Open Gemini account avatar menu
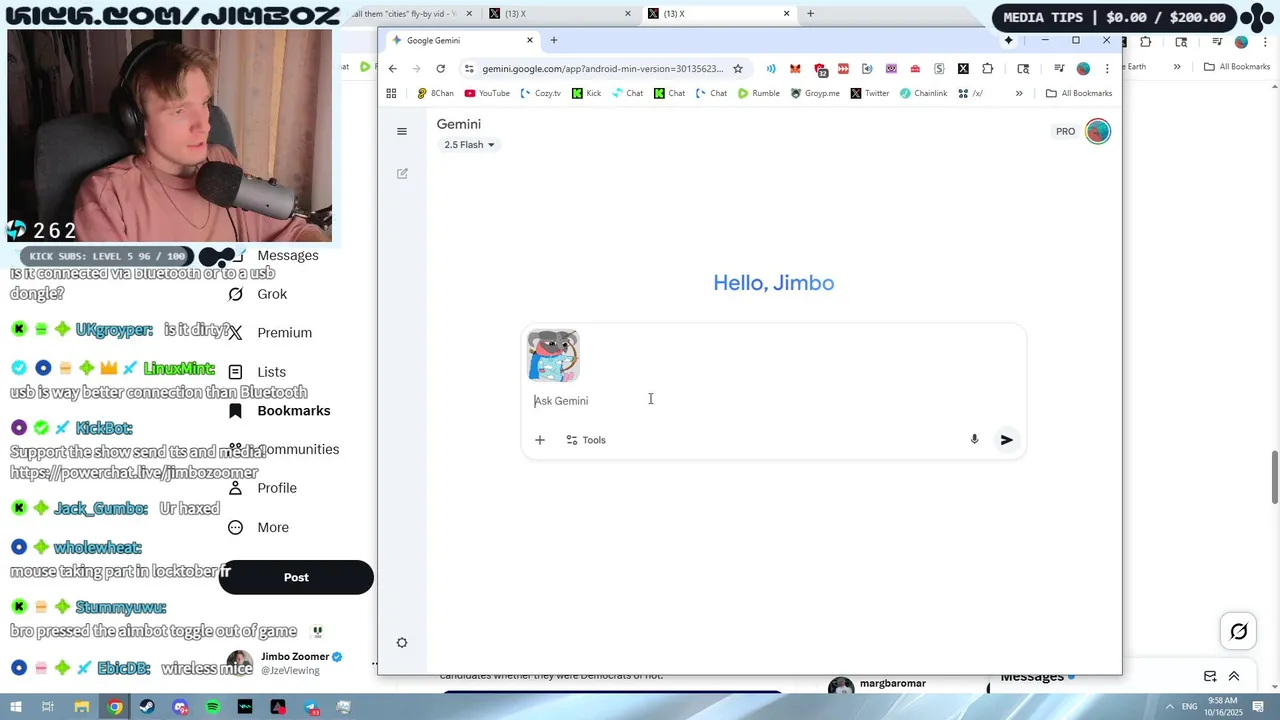Screen dimensions: 1280x720 (x=1098, y=132)
